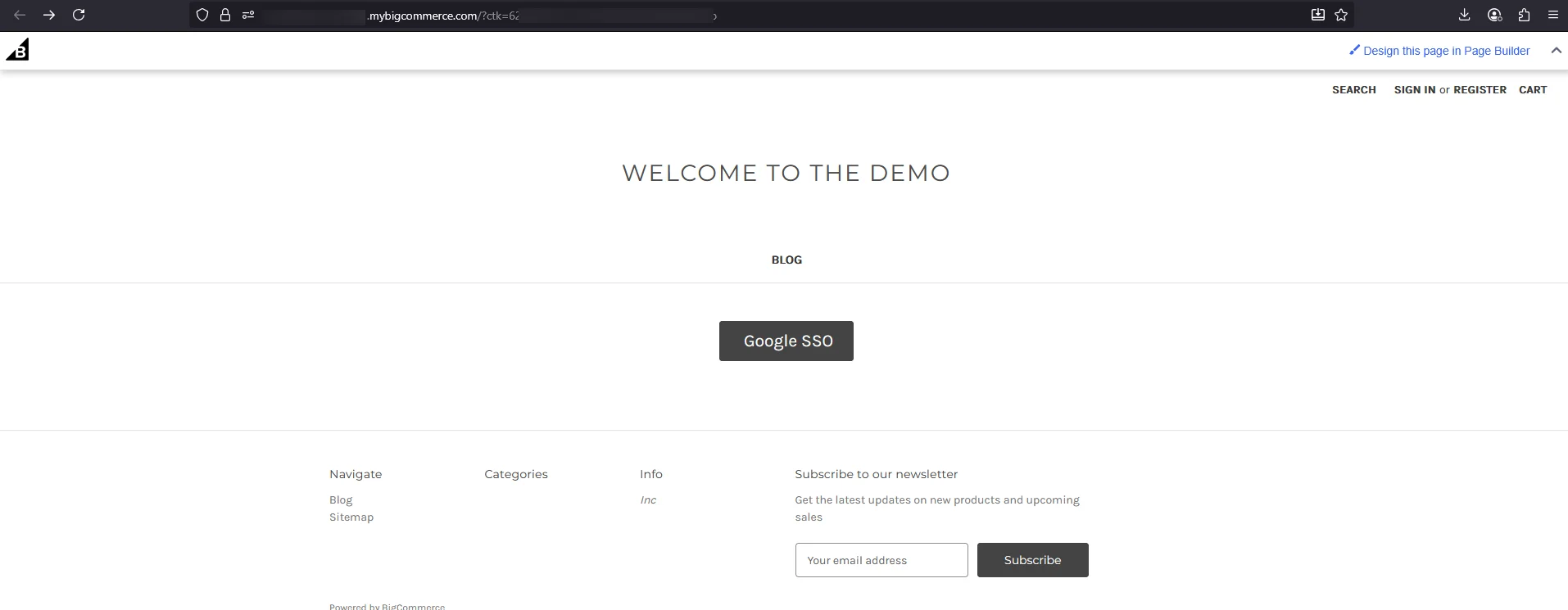Focus the Your email address field
Screen dimensions: 1568x610
pyautogui.click(x=881, y=560)
